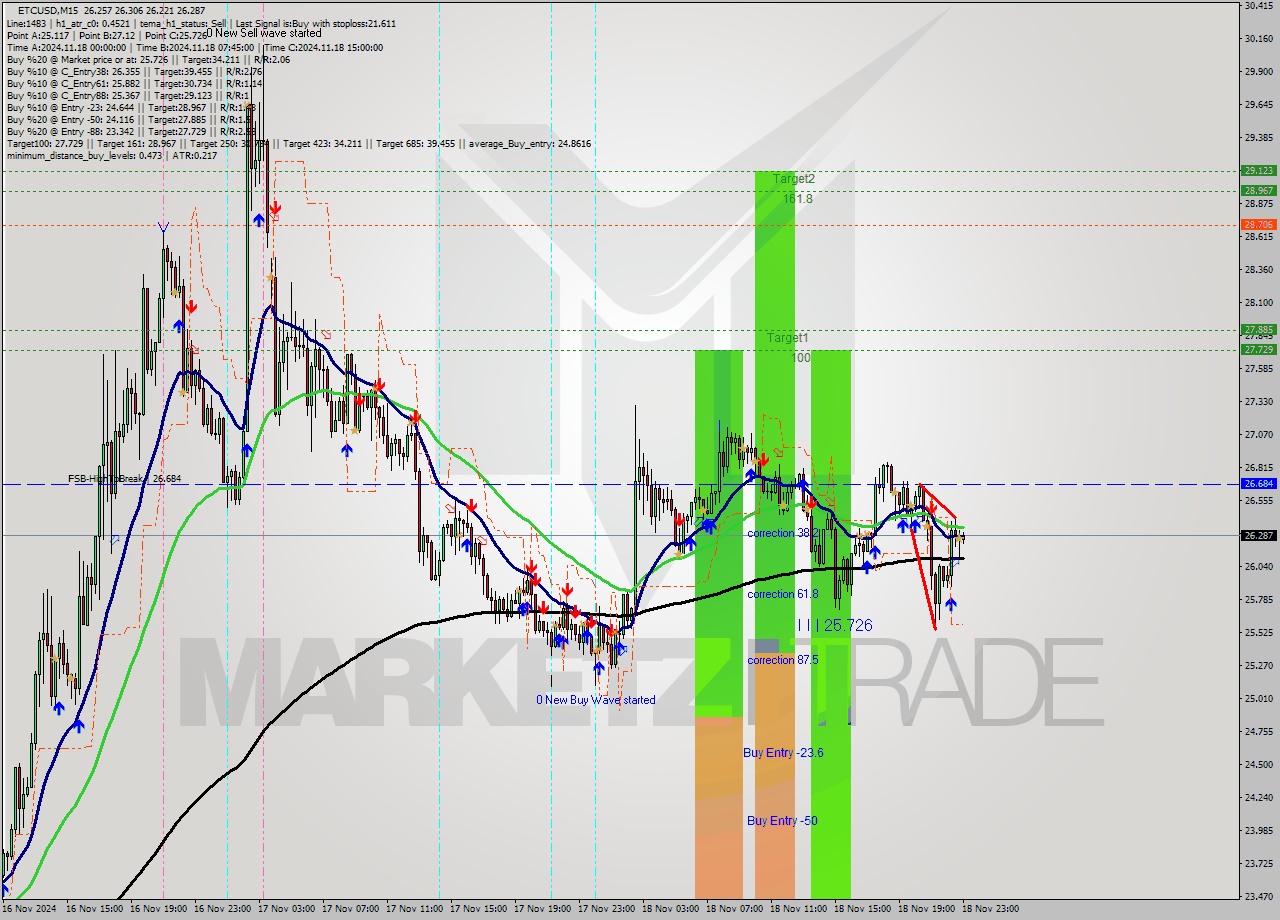
Task: Click the '18 Nov 11:00' time label
Action: coord(798,909)
